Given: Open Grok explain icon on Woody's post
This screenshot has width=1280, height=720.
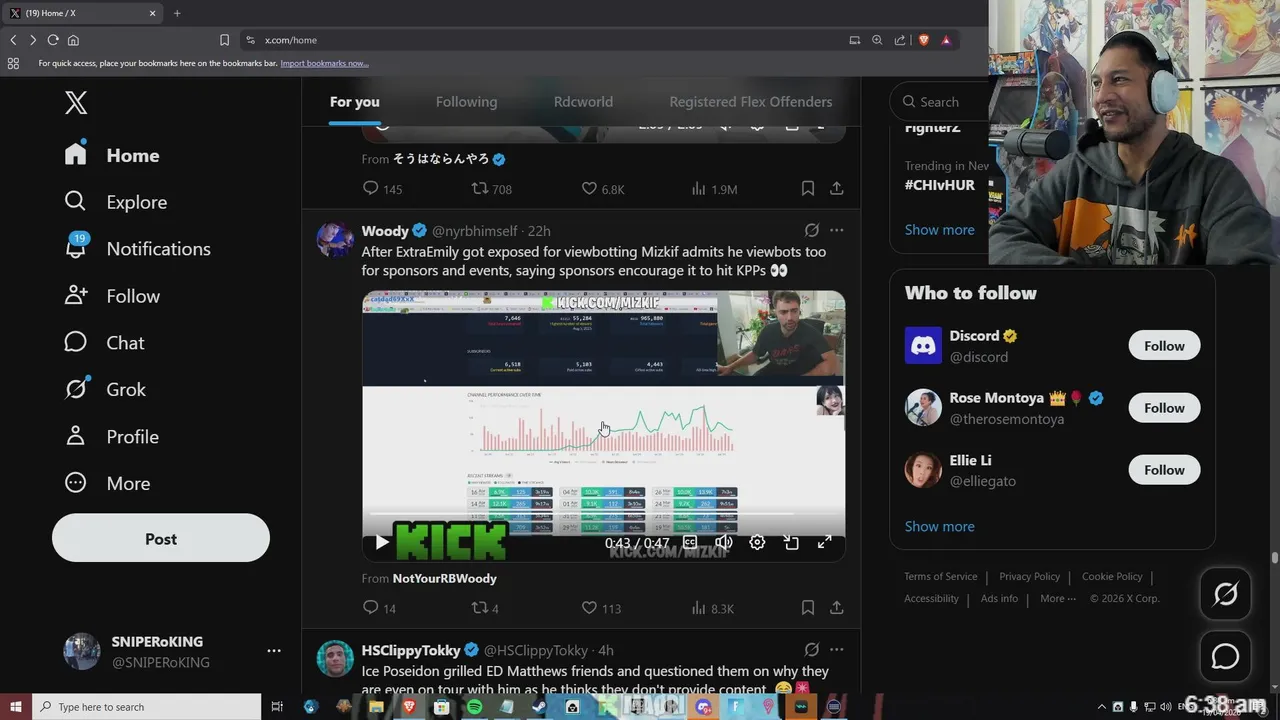Looking at the screenshot, I should (x=812, y=230).
